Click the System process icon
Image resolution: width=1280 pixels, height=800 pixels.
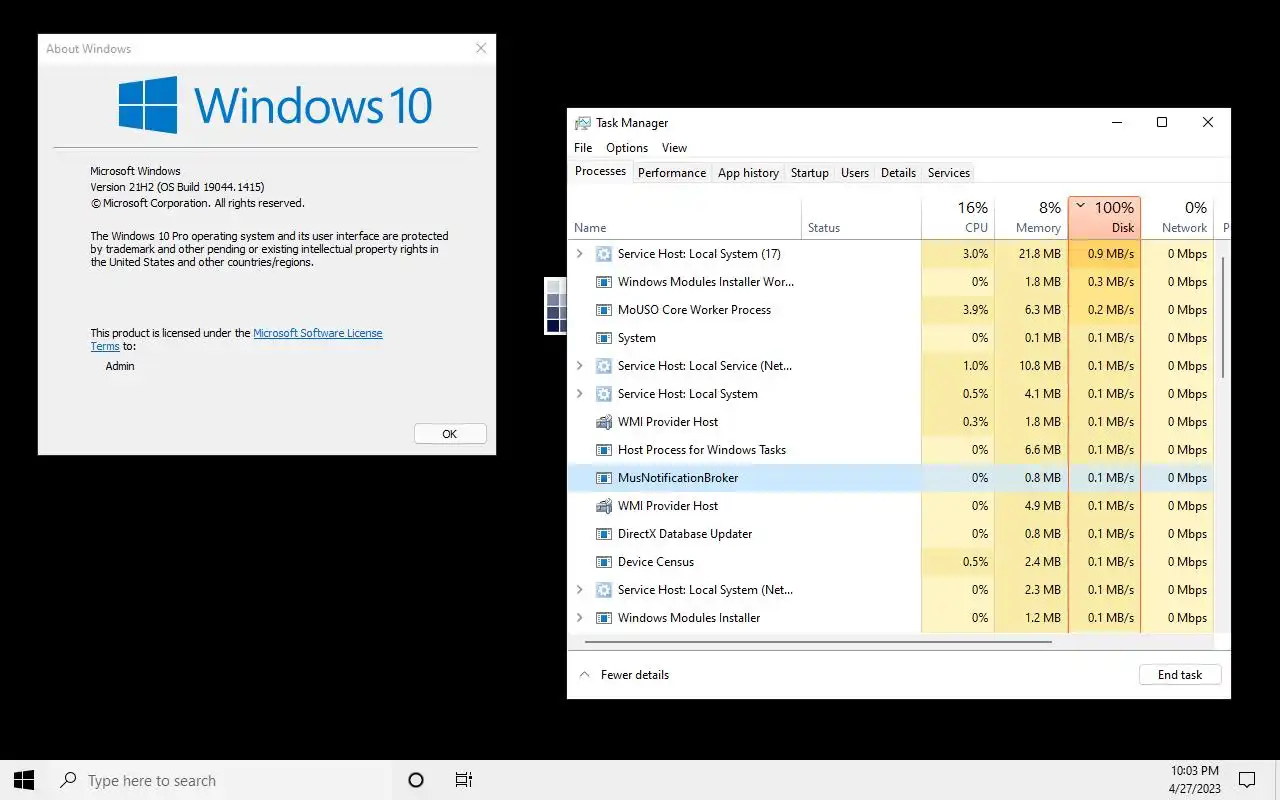[x=604, y=338]
